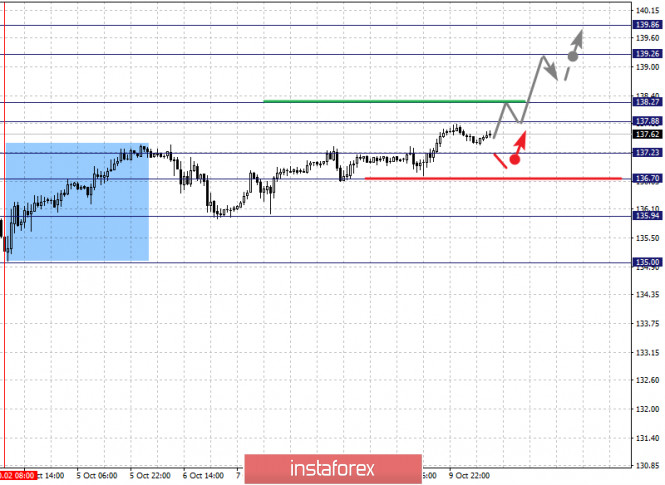The height and width of the screenshot is (485, 665).
Task: Click the 137.88 price level label
Action: pos(647,122)
